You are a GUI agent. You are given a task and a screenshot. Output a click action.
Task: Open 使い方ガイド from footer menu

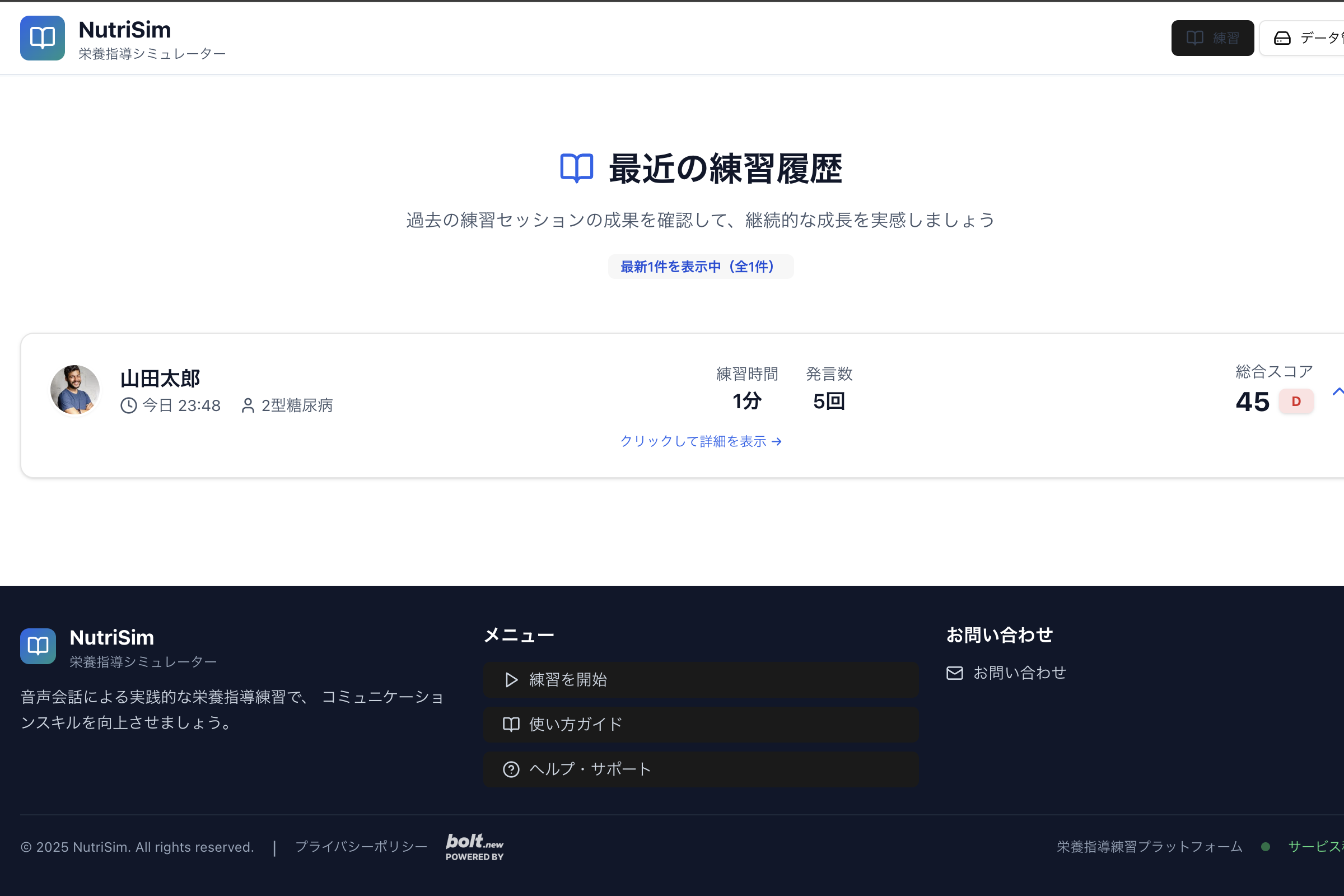click(x=701, y=724)
